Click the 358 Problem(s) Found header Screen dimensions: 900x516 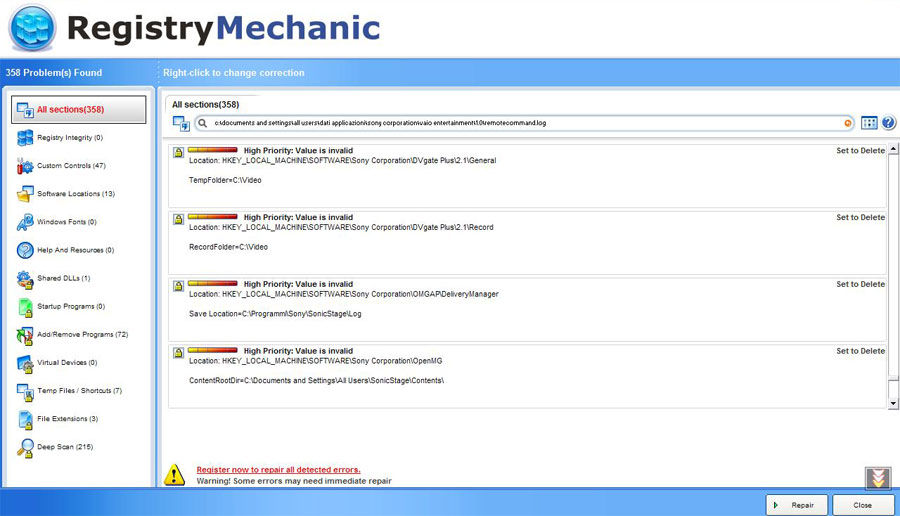pos(54,73)
